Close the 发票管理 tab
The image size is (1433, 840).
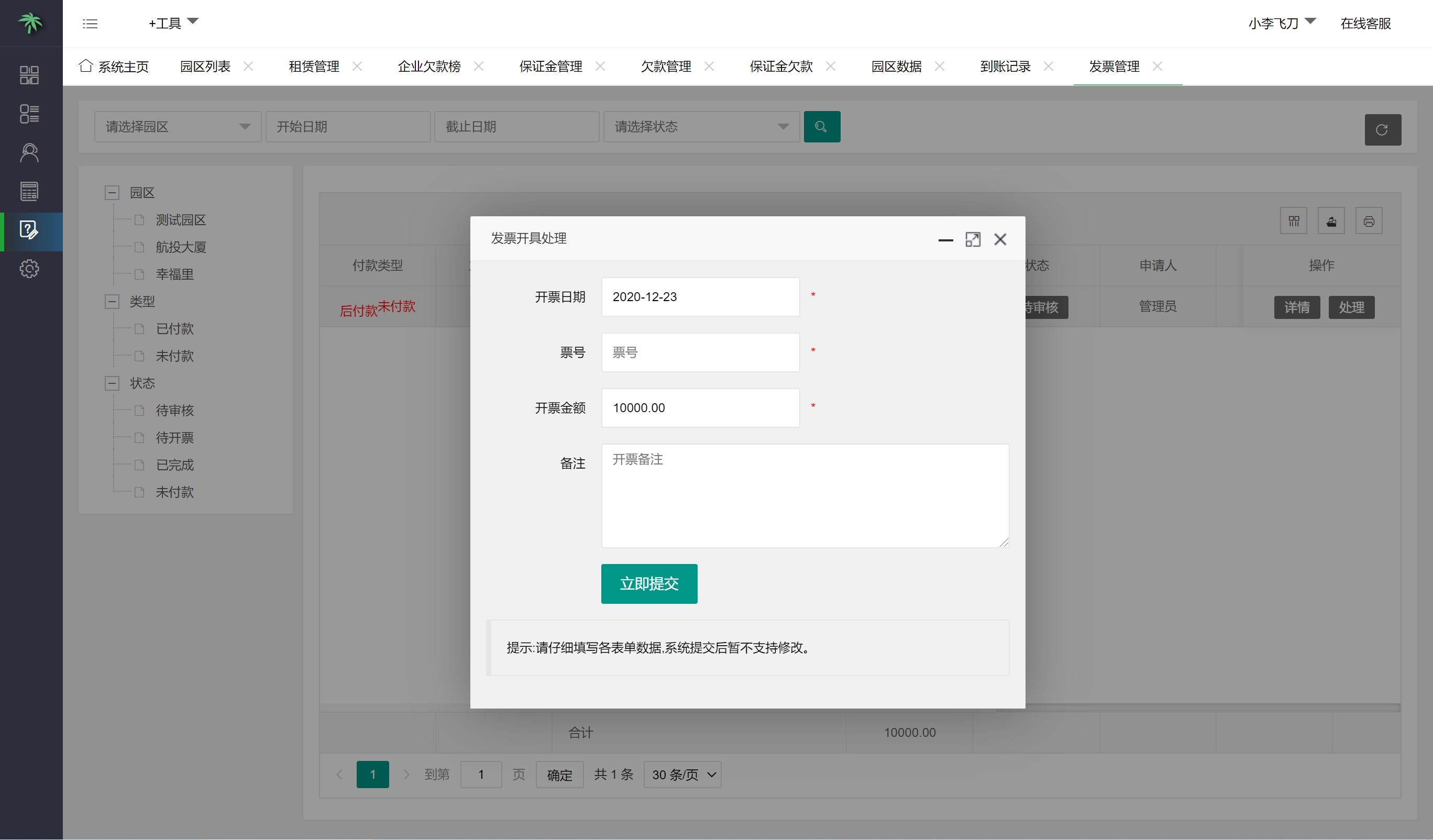coord(1158,66)
